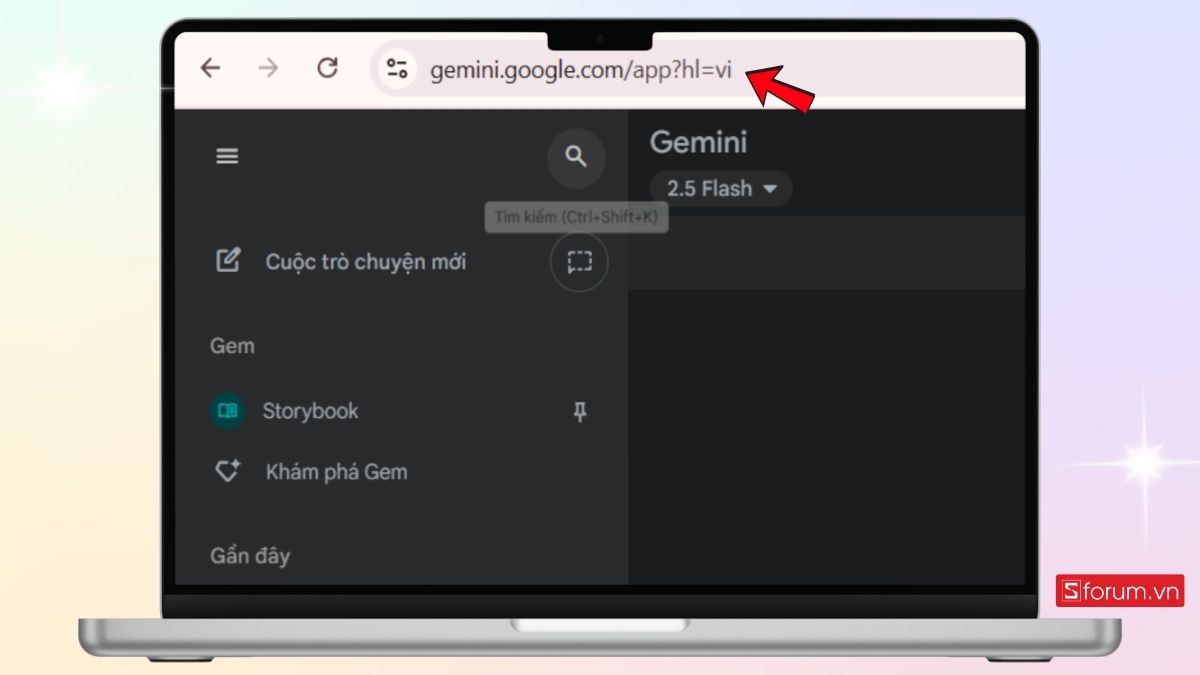Click the Gemini title text
Image resolution: width=1200 pixels, height=675 pixels.
pos(698,143)
